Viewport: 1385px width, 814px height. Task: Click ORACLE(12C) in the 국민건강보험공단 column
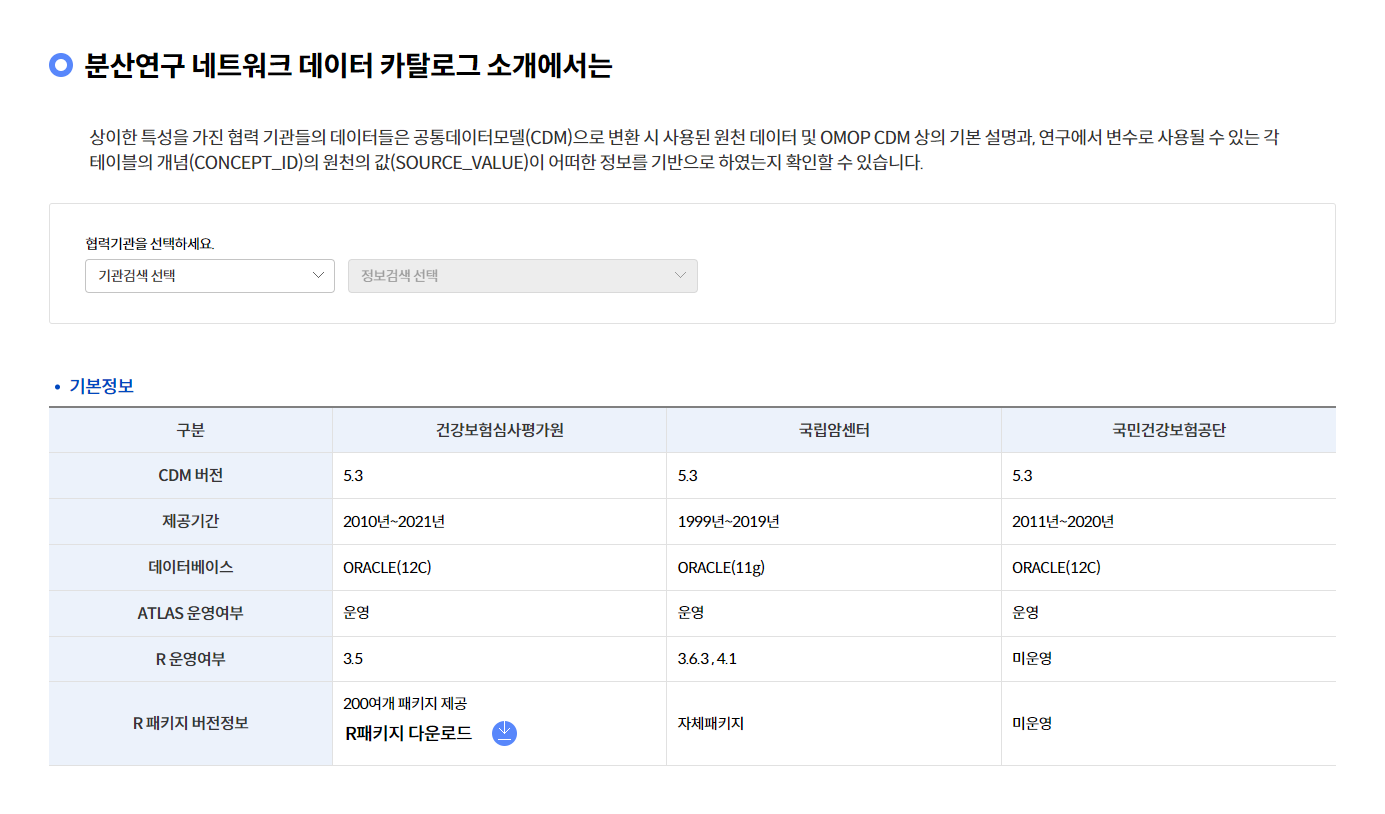click(x=1056, y=567)
